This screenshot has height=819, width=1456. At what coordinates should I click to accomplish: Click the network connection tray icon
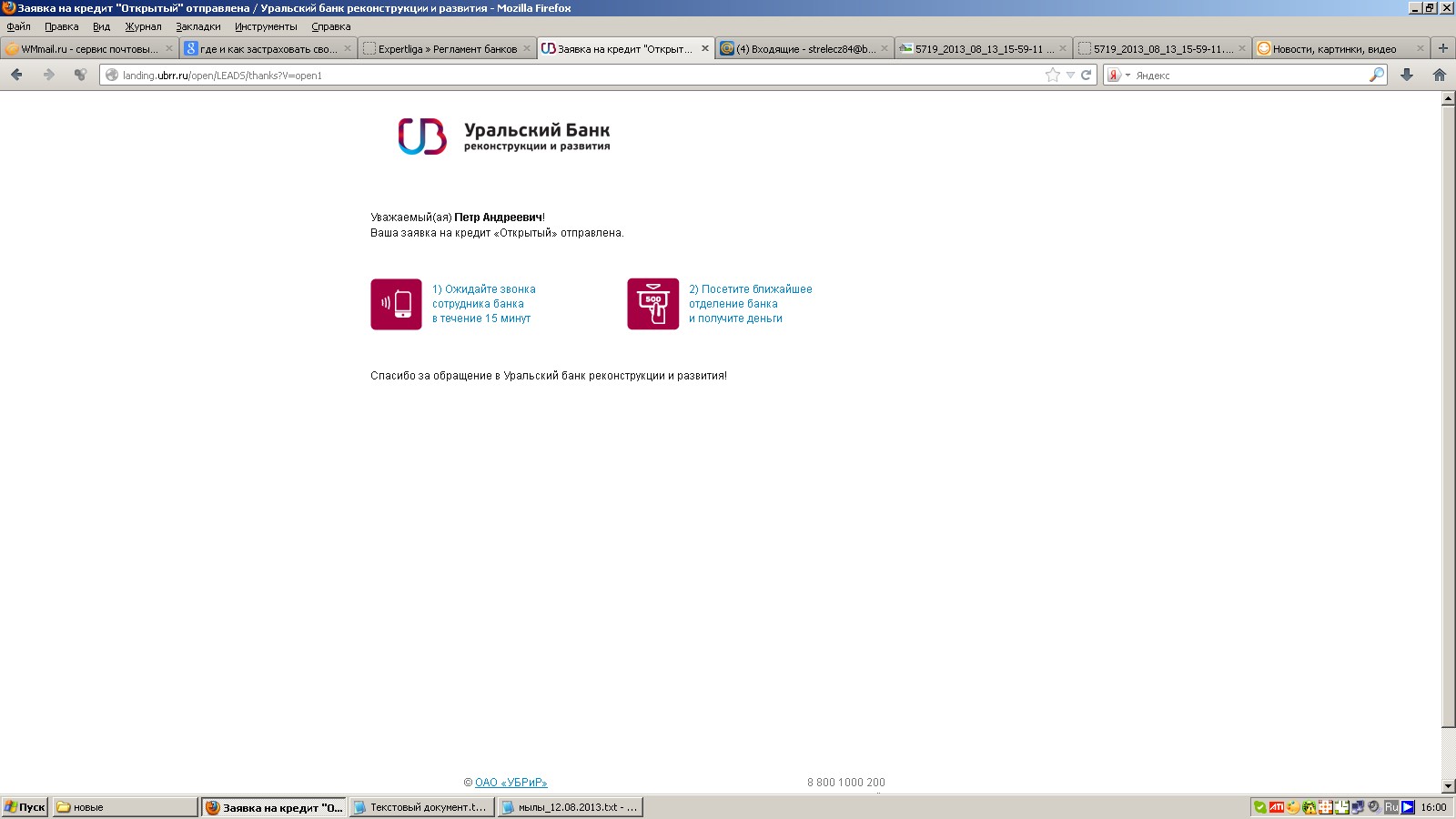(1358, 807)
